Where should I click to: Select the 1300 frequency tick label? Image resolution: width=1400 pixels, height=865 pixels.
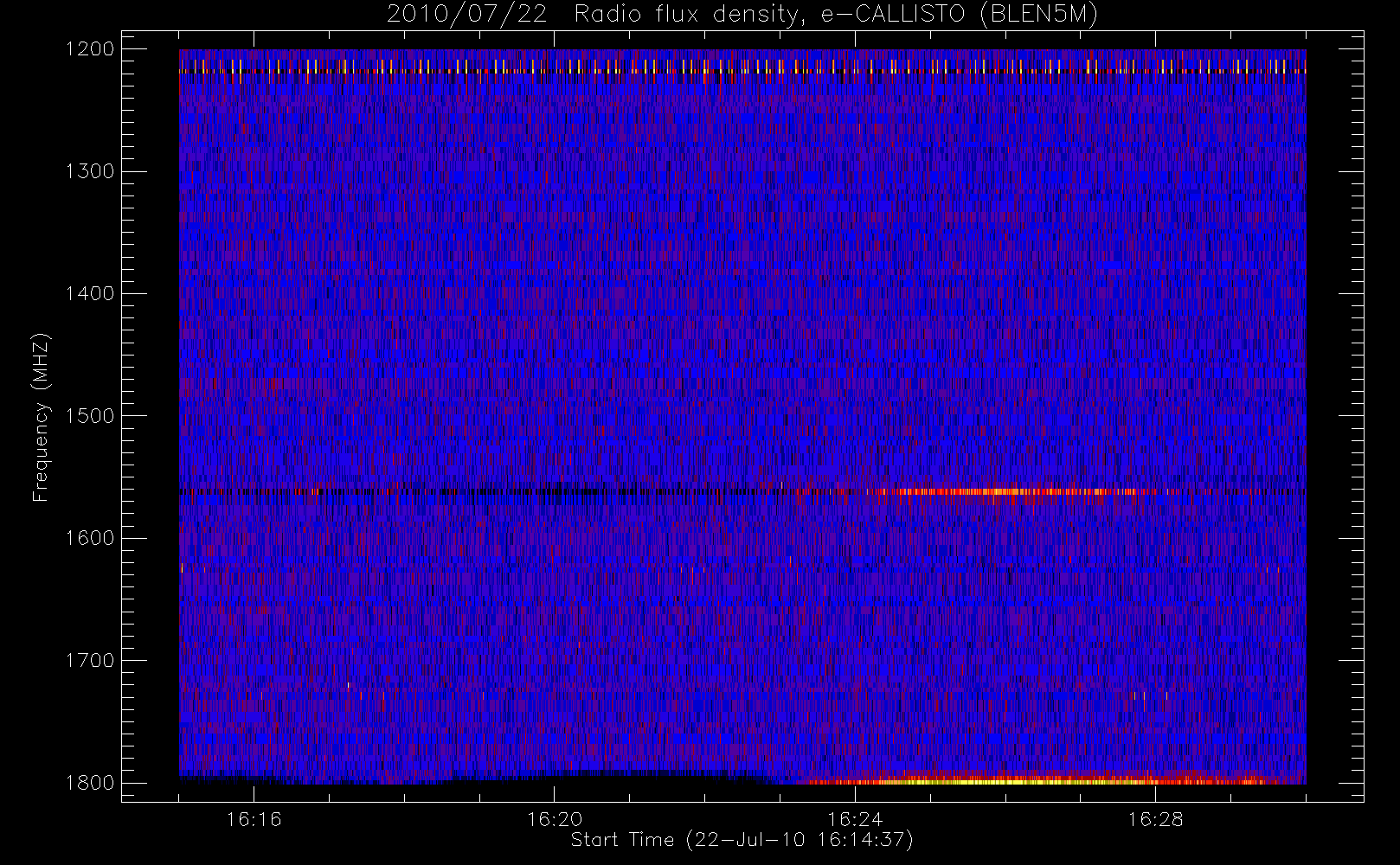click(x=90, y=171)
